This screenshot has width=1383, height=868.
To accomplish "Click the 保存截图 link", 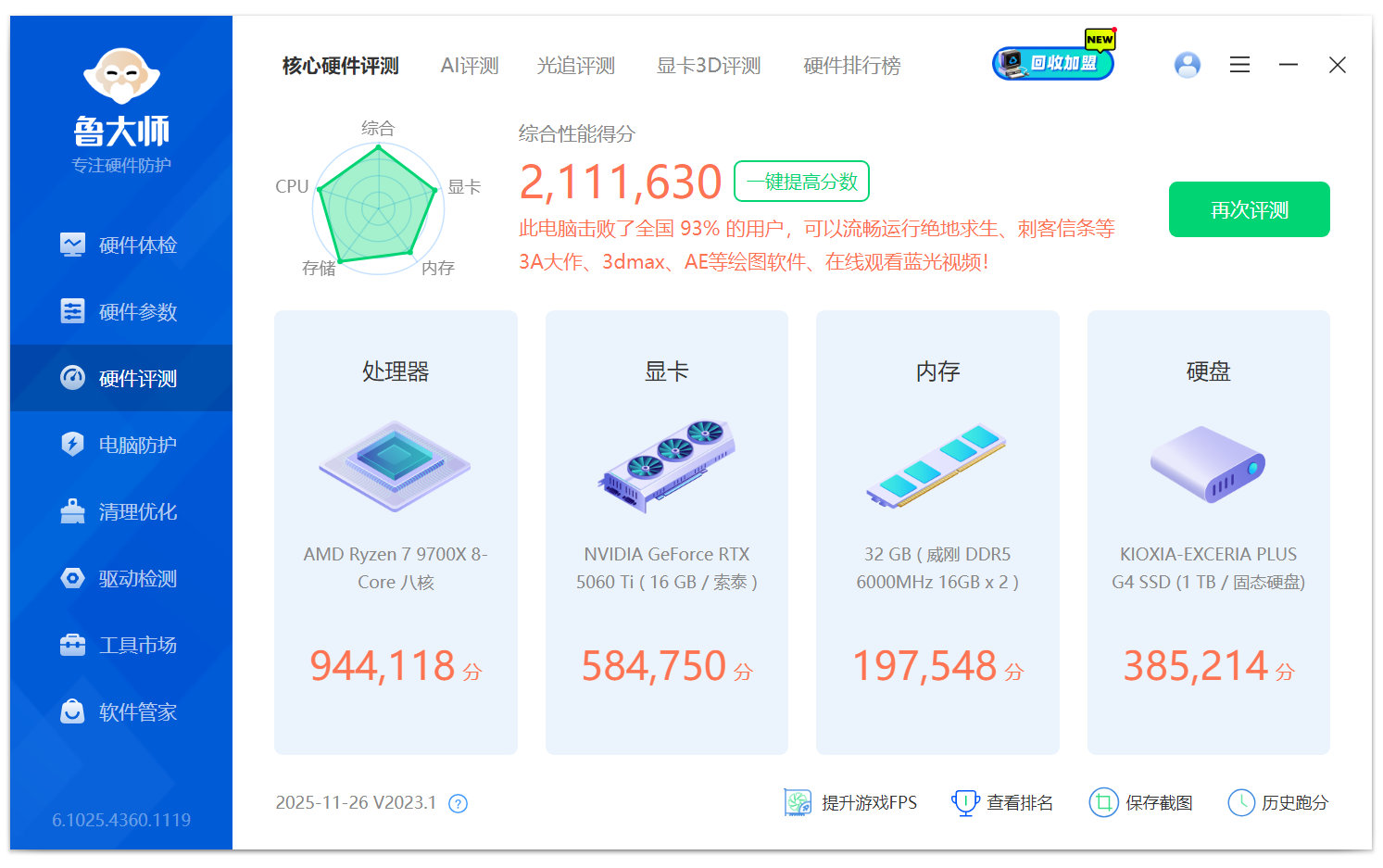I will point(1141,802).
